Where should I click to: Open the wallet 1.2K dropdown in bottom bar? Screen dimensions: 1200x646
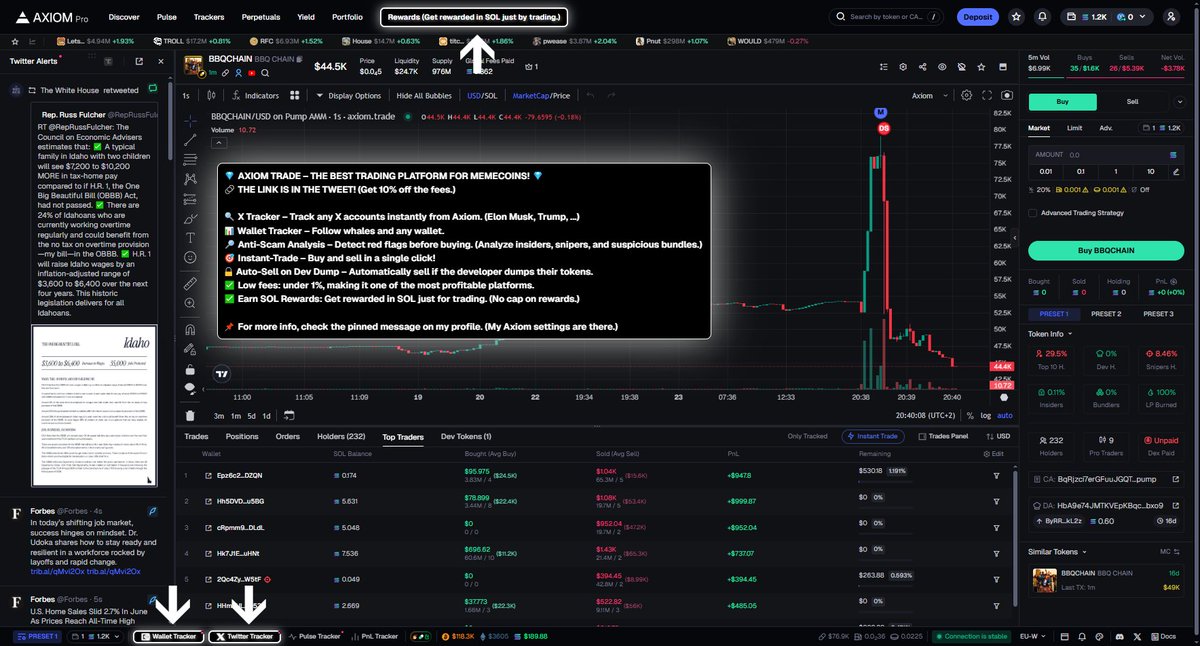point(96,636)
